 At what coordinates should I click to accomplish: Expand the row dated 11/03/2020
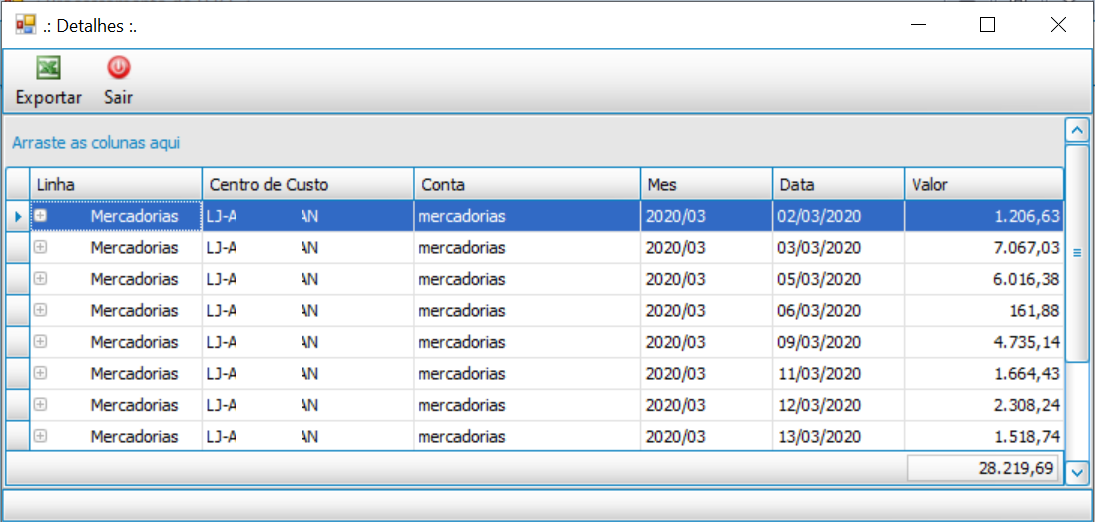click(x=41, y=372)
